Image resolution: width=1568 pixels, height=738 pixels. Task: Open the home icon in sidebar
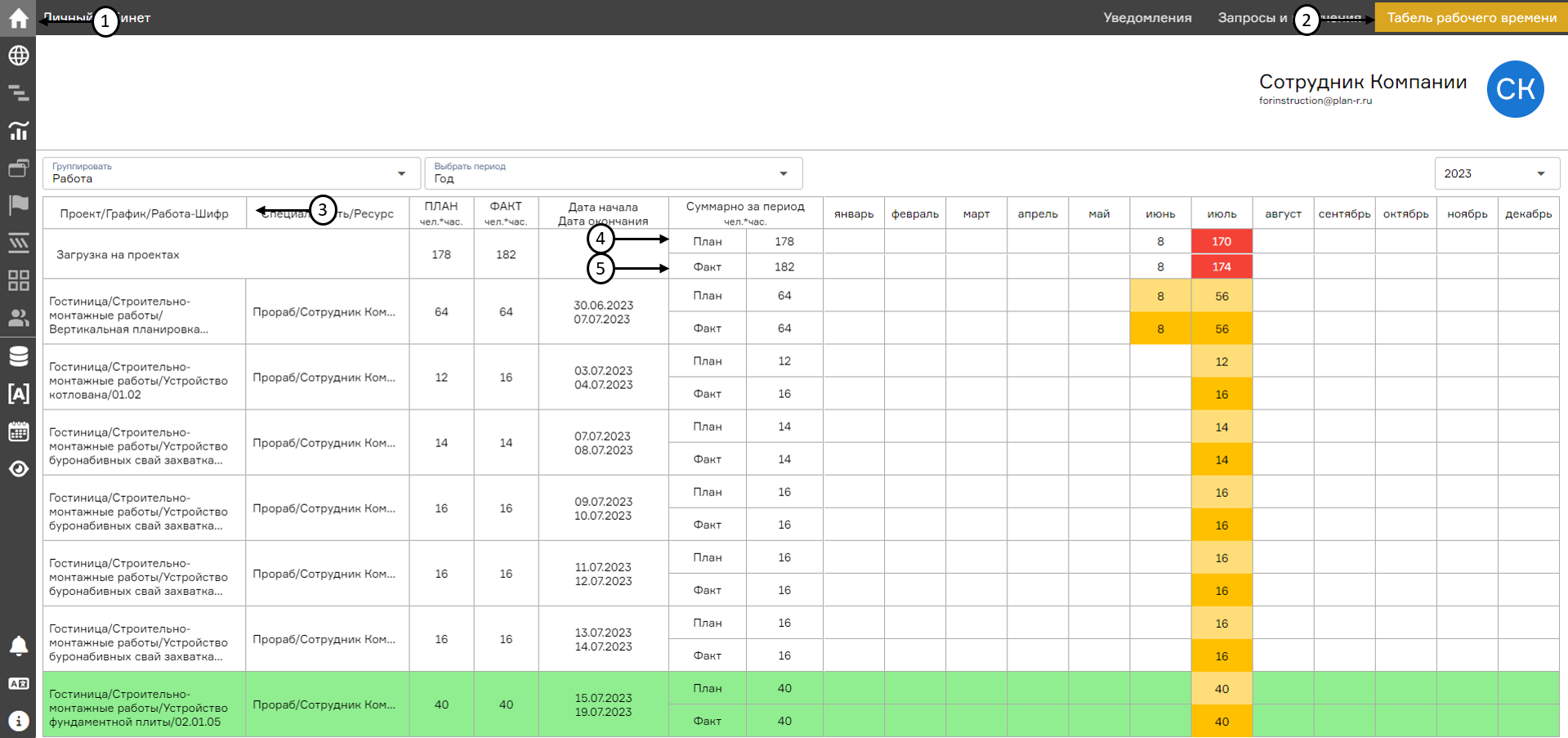click(18, 18)
